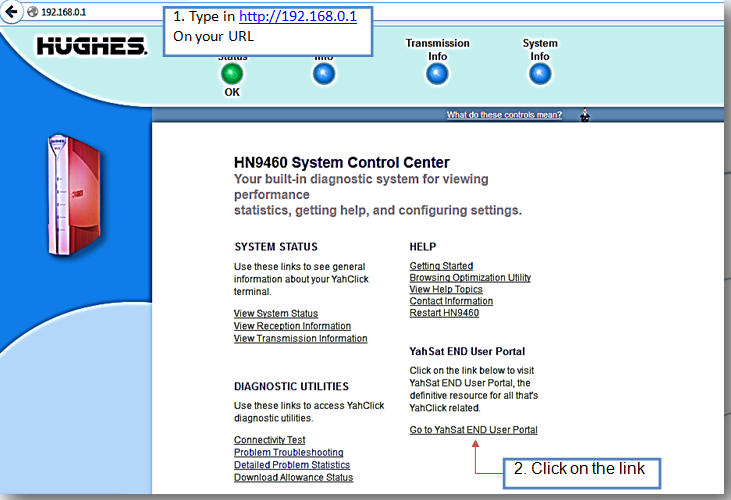731x500 pixels.
Task: Click the SYSTEM STATUS section heading
Action: click(276, 247)
